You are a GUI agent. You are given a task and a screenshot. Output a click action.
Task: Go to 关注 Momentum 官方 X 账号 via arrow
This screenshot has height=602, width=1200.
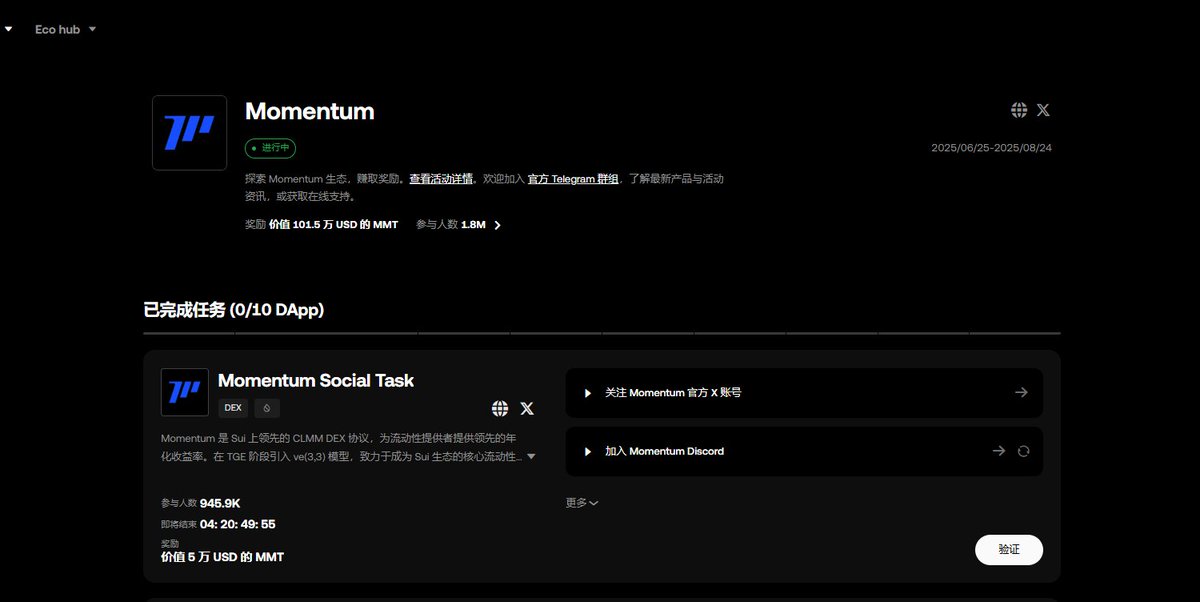(1021, 392)
